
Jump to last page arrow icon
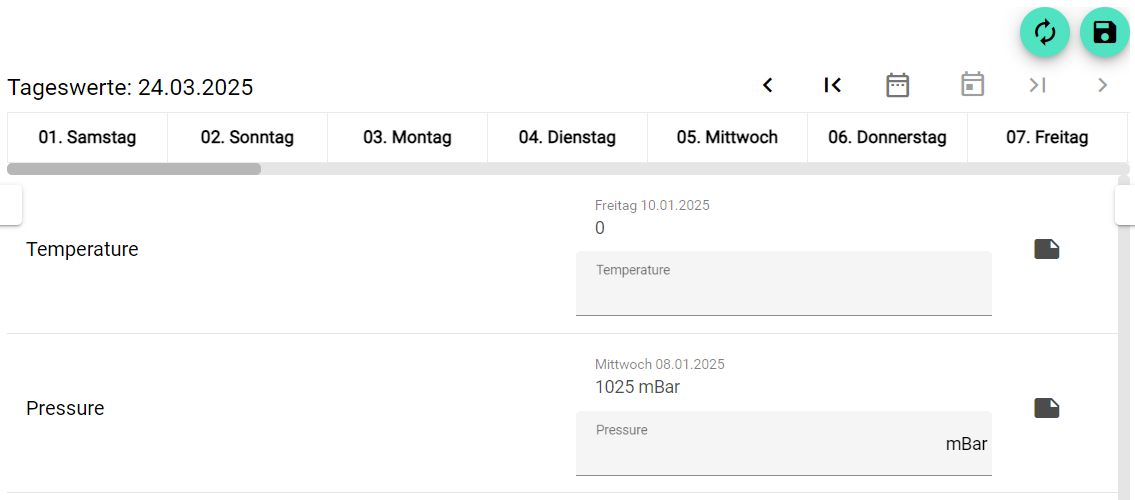tap(1038, 86)
